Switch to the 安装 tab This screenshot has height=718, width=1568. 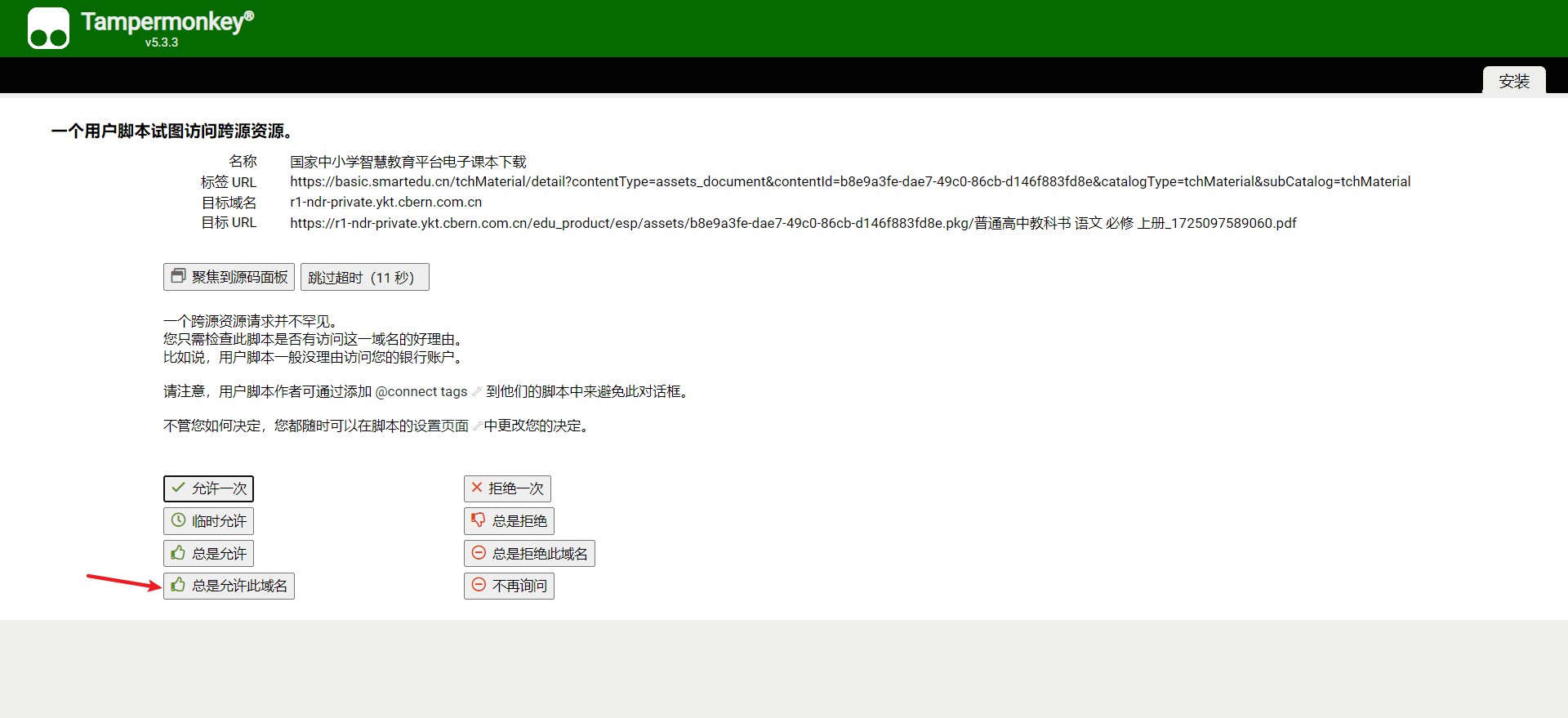click(x=1513, y=81)
